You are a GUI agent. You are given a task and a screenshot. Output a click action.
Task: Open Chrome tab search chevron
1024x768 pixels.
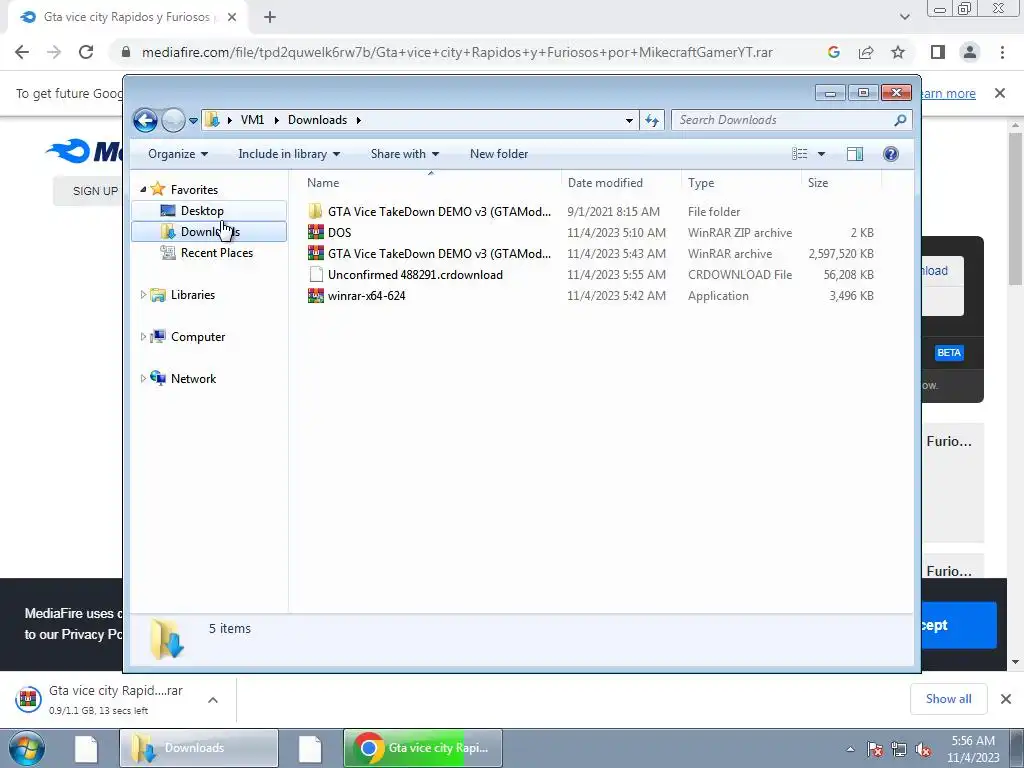(904, 18)
